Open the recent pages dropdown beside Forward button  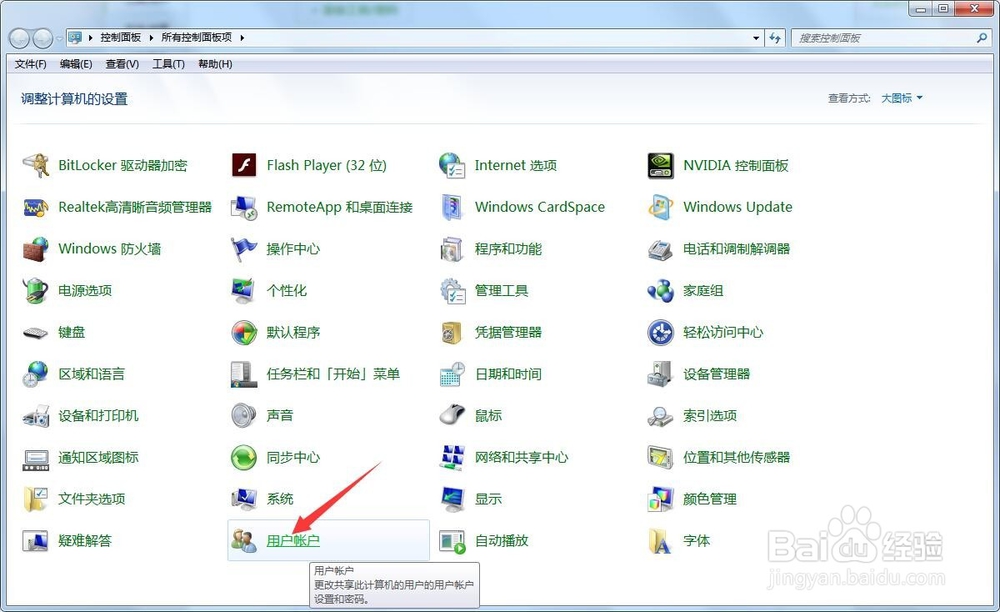pyautogui.click(x=59, y=38)
